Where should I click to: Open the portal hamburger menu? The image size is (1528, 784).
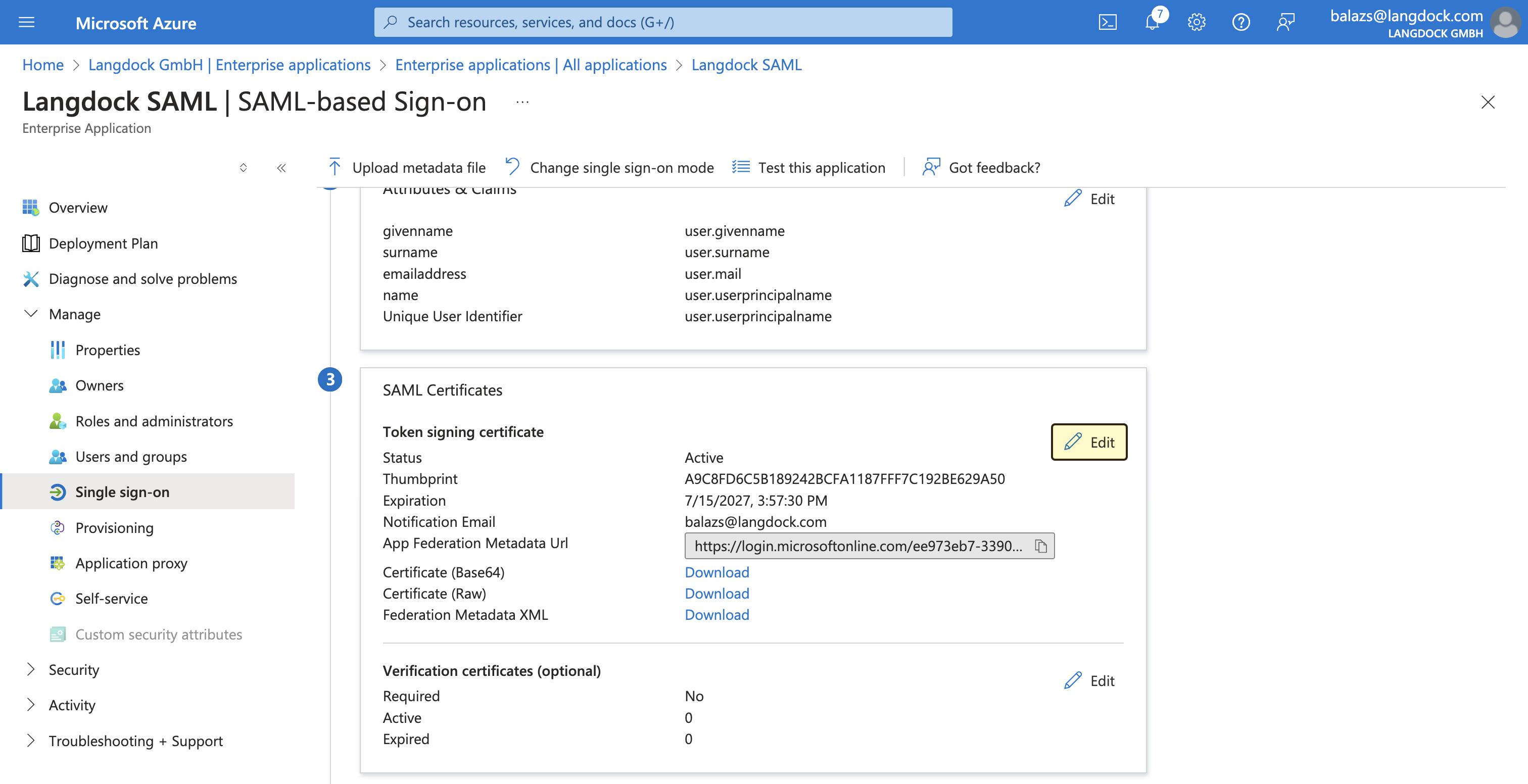(x=27, y=23)
